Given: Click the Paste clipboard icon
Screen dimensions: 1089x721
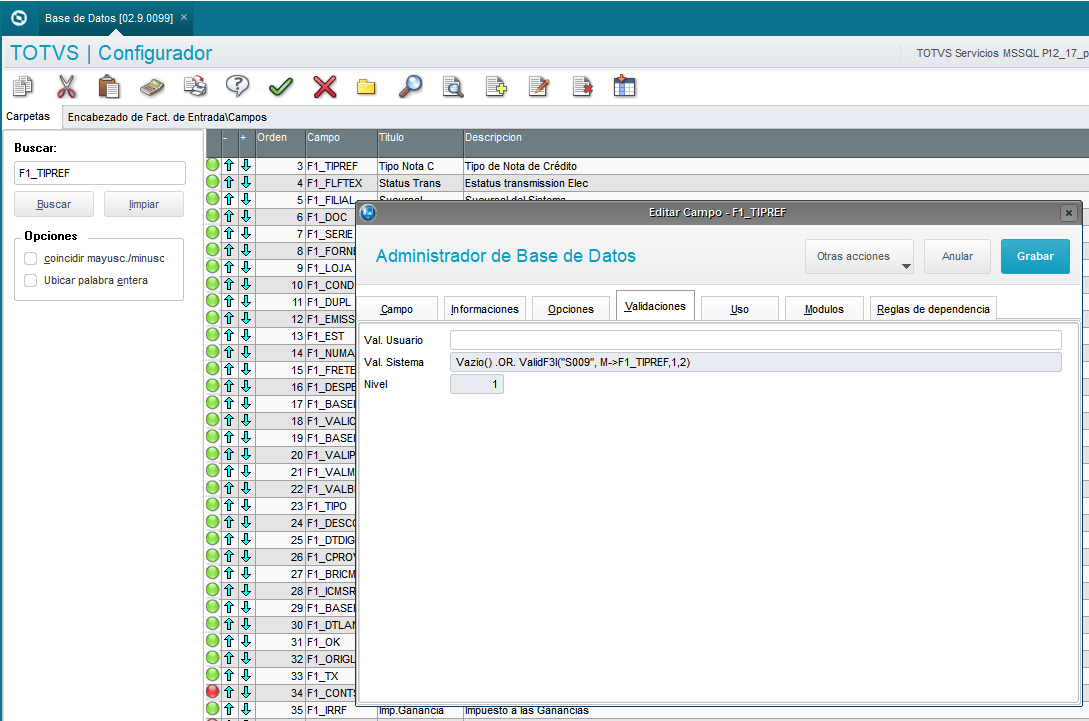Looking at the screenshot, I should [109, 87].
